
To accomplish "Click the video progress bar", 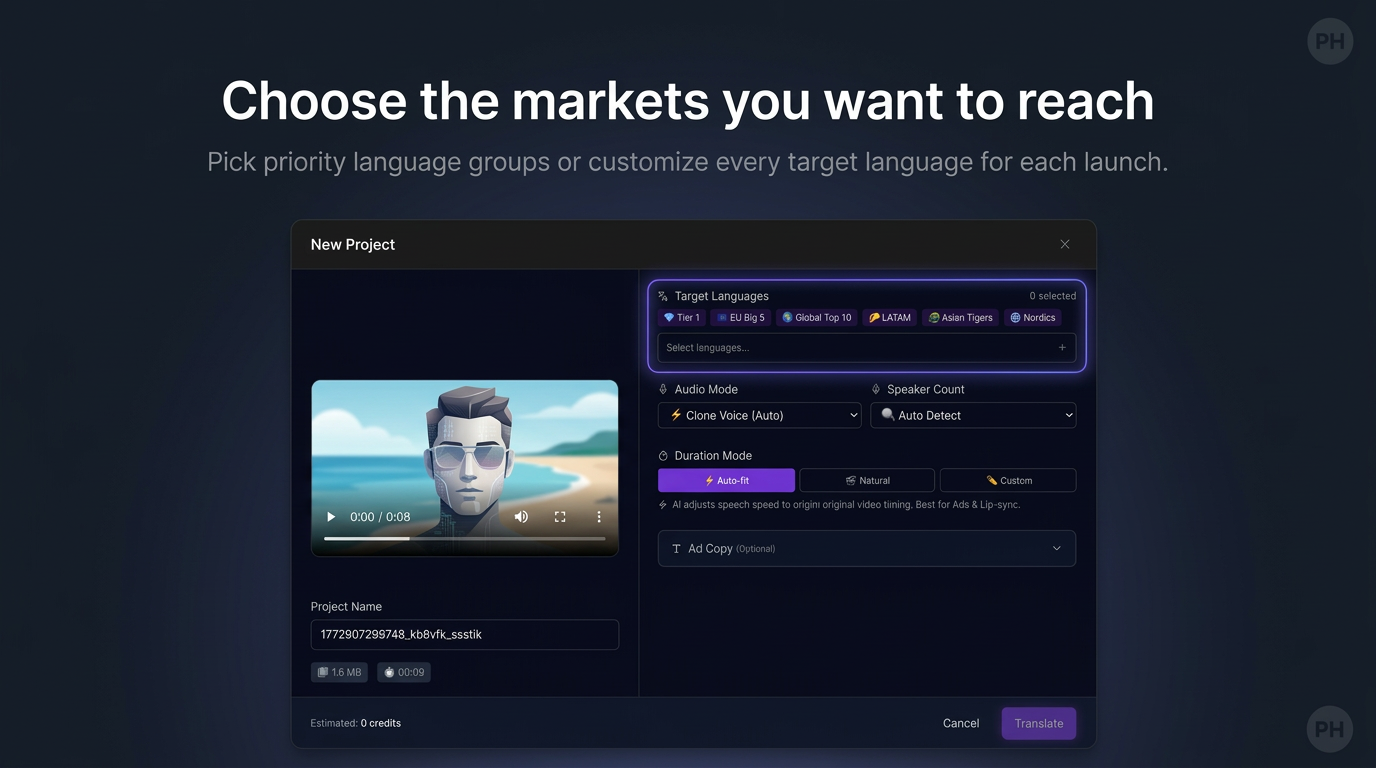I will 465,539.
